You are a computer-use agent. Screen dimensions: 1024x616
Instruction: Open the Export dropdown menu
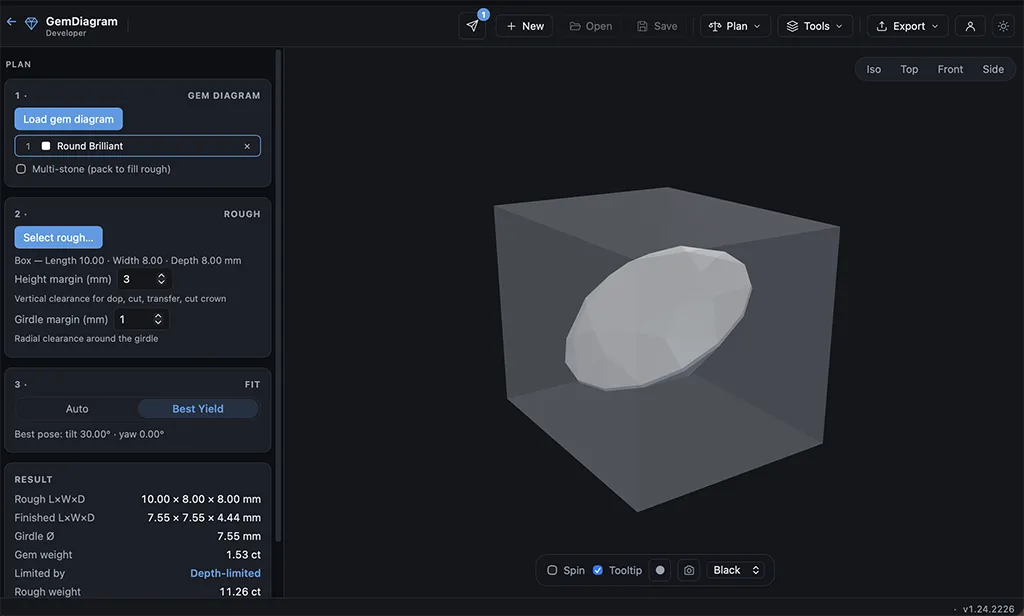pyautogui.click(x=907, y=26)
